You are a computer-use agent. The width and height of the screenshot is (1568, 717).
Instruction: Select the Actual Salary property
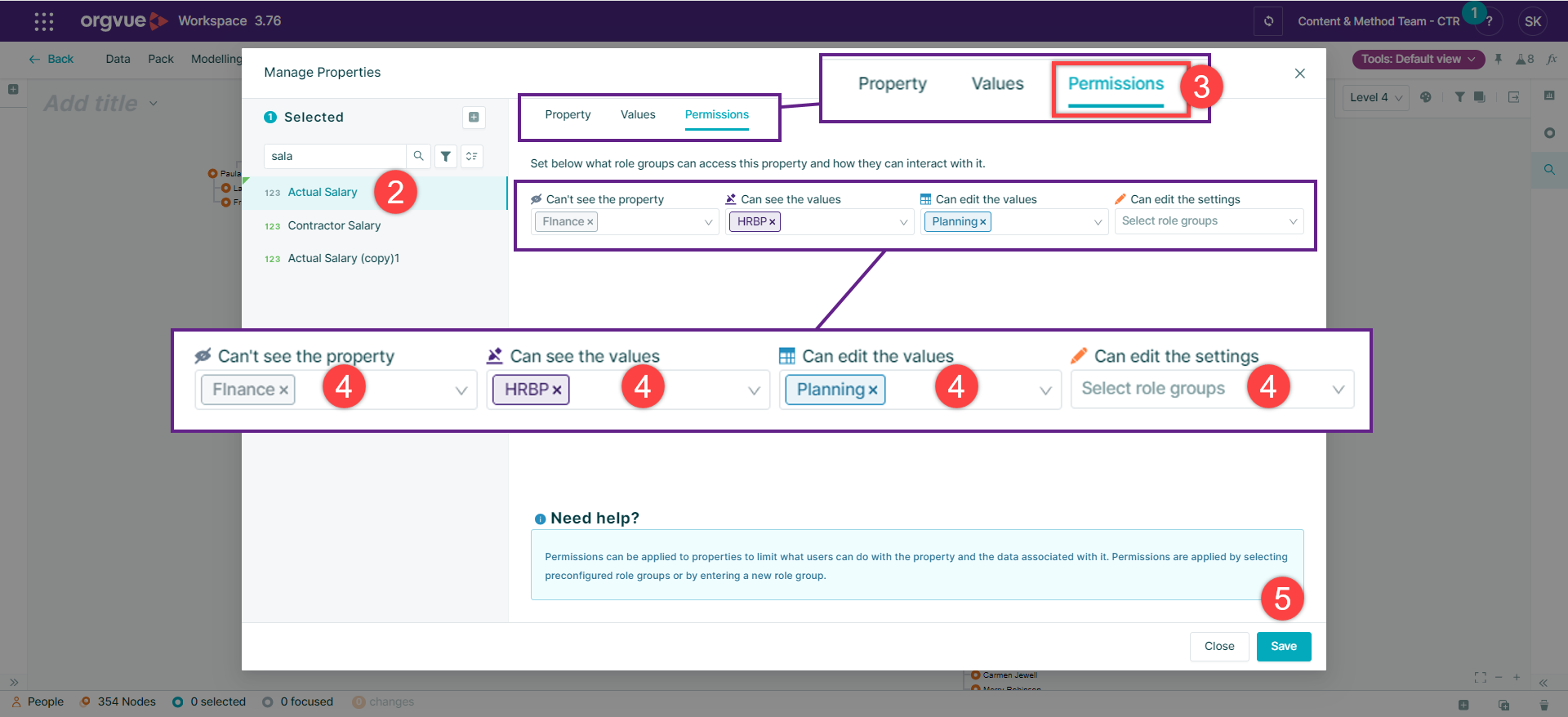pyautogui.click(x=375, y=193)
